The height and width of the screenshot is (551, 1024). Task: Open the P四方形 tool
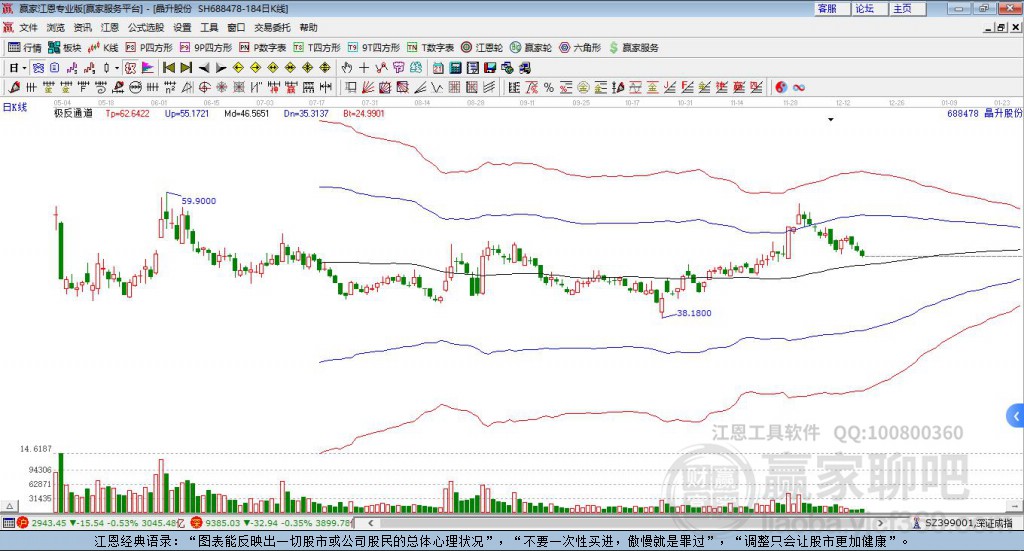(149, 48)
